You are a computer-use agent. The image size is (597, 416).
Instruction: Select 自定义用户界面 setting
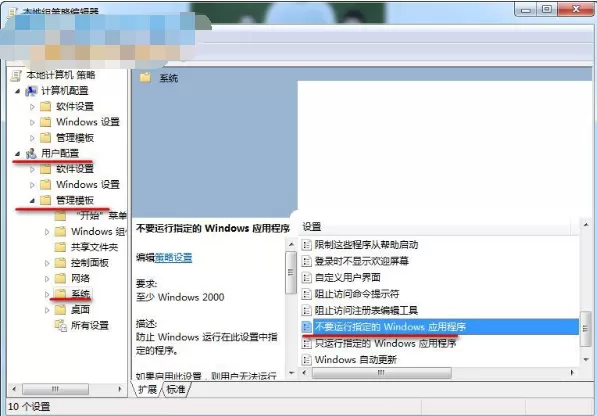tap(347, 277)
